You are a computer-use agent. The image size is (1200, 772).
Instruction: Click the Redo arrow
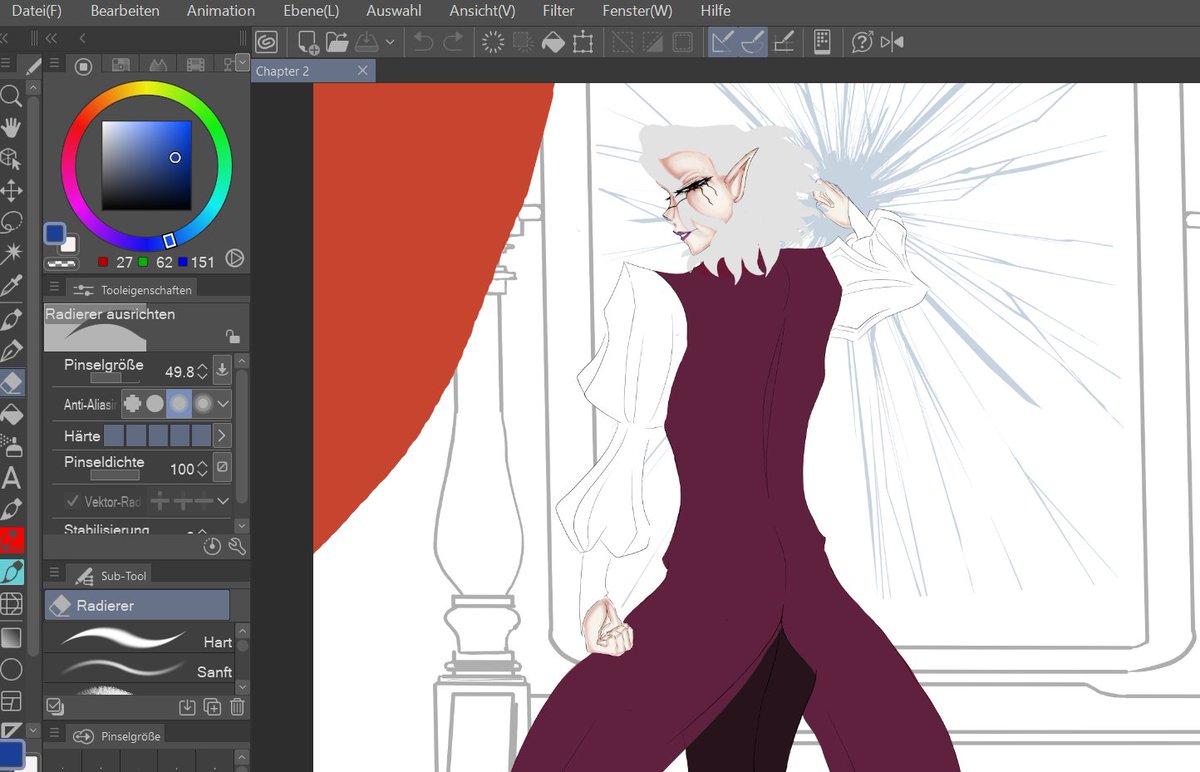453,41
